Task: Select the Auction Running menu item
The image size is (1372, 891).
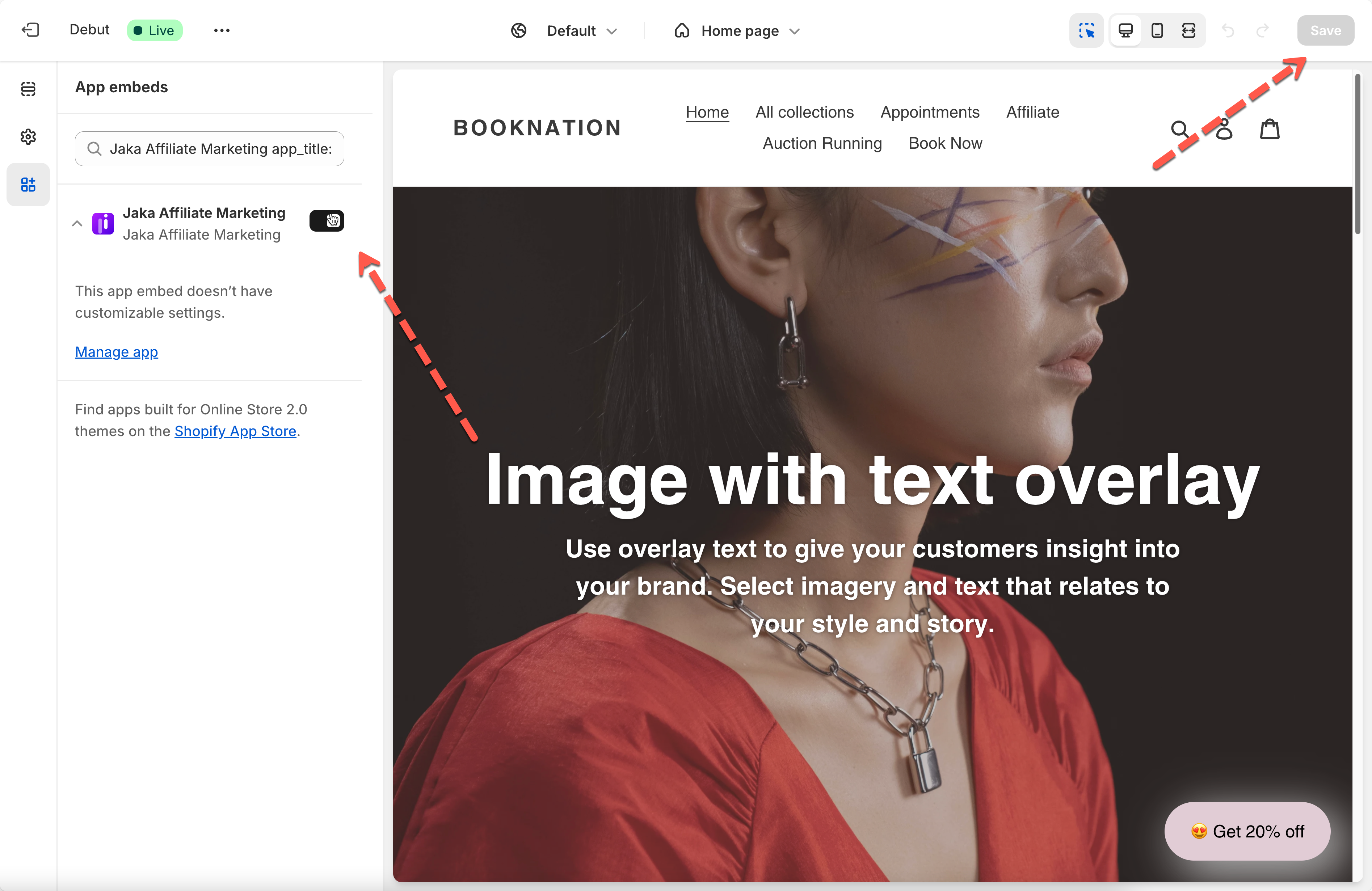Action: coord(822,143)
